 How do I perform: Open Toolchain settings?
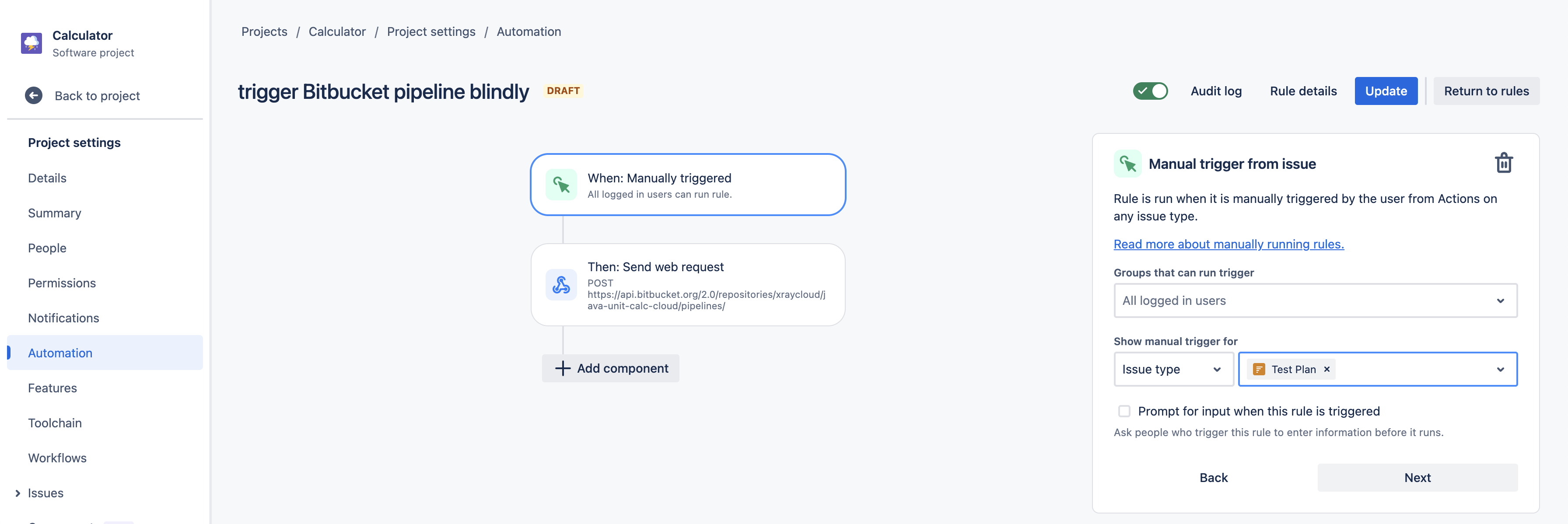tap(55, 423)
